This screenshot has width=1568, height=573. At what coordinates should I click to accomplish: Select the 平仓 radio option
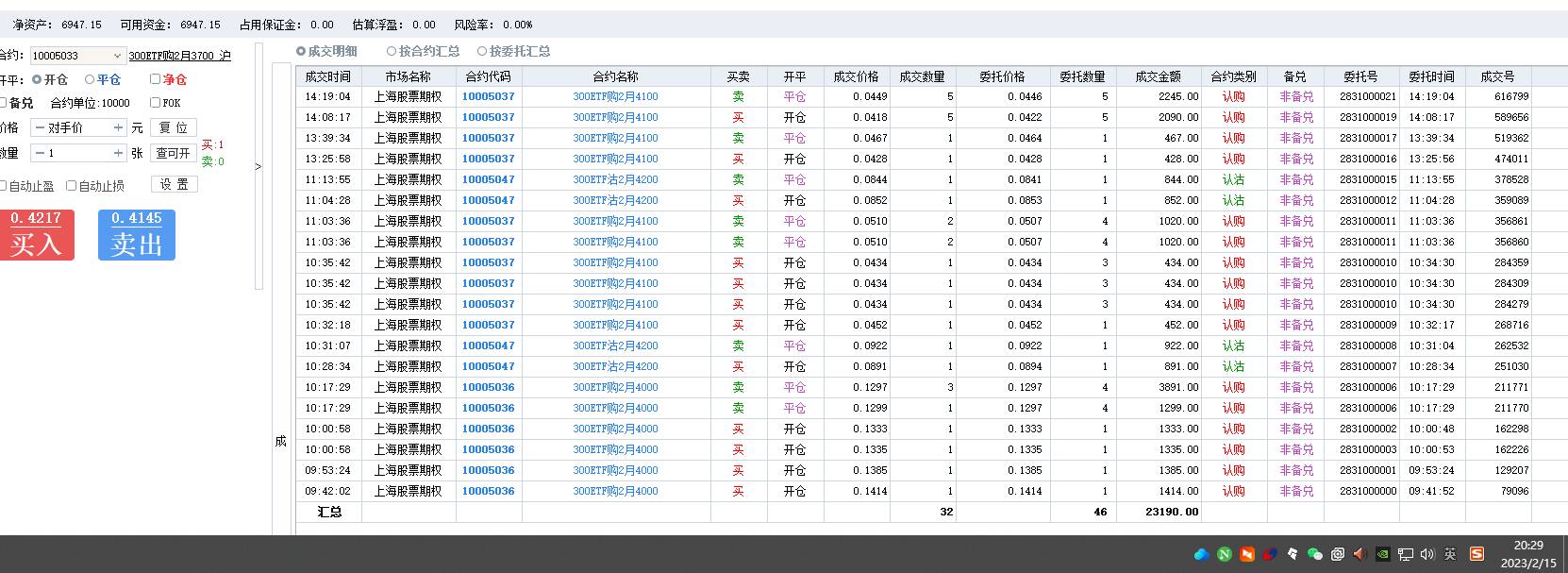click(x=91, y=80)
